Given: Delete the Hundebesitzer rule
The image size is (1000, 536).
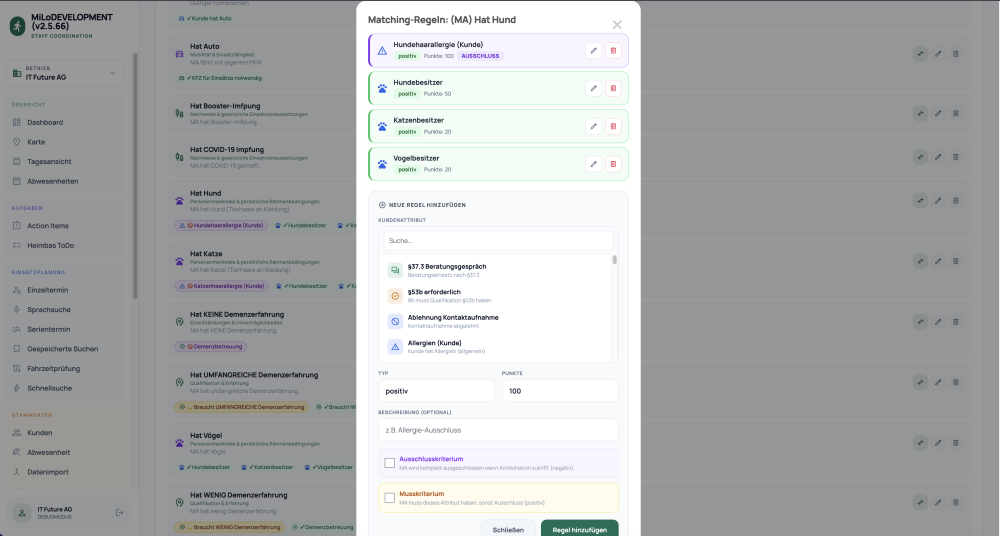Looking at the screenshot, I should click(613, 88).
